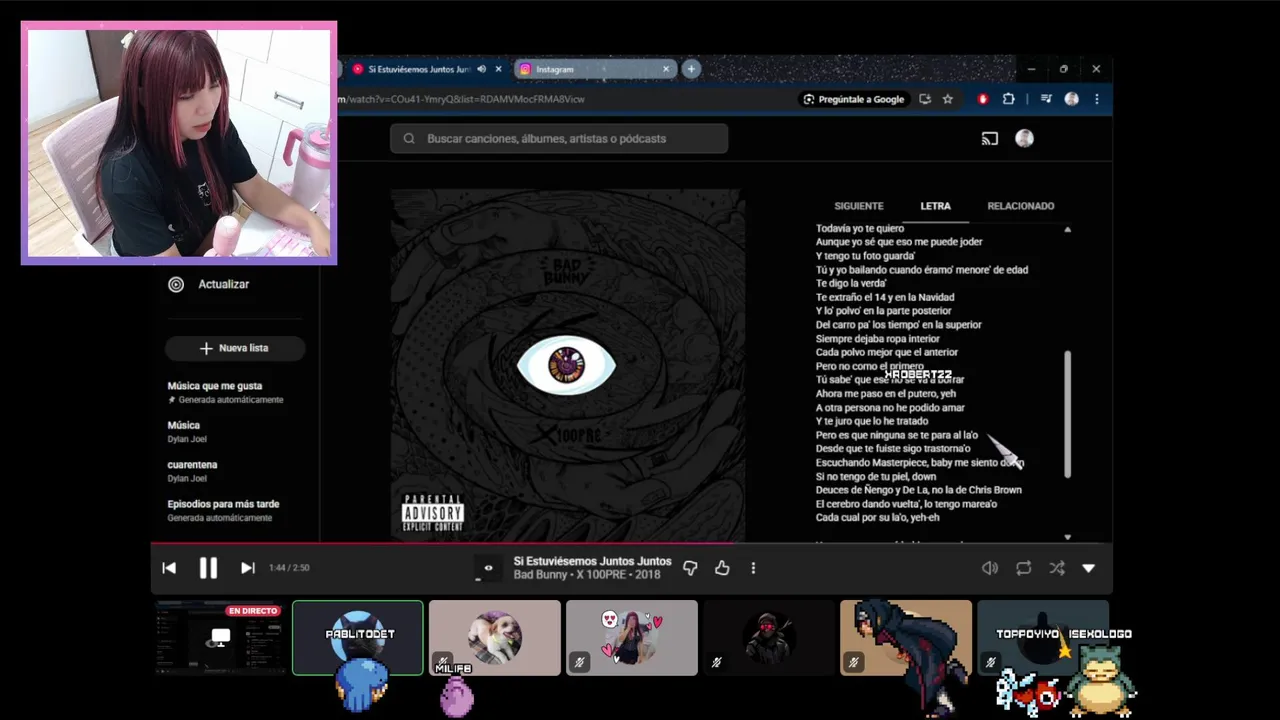Open the YouTube Music account avatar menu

[1024, 139]
